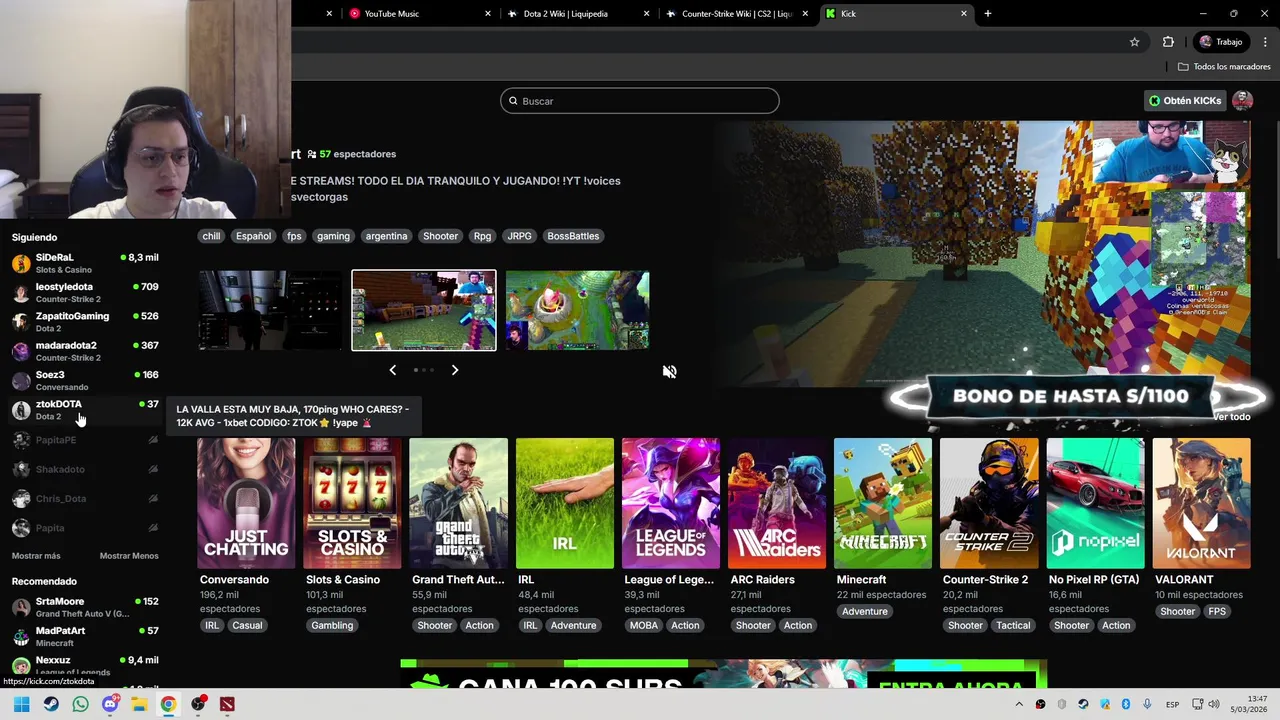The width and height of the screenshot is (1280, 720).
Task: Expand the following list with Mostrar más
Action: point(36,556)
